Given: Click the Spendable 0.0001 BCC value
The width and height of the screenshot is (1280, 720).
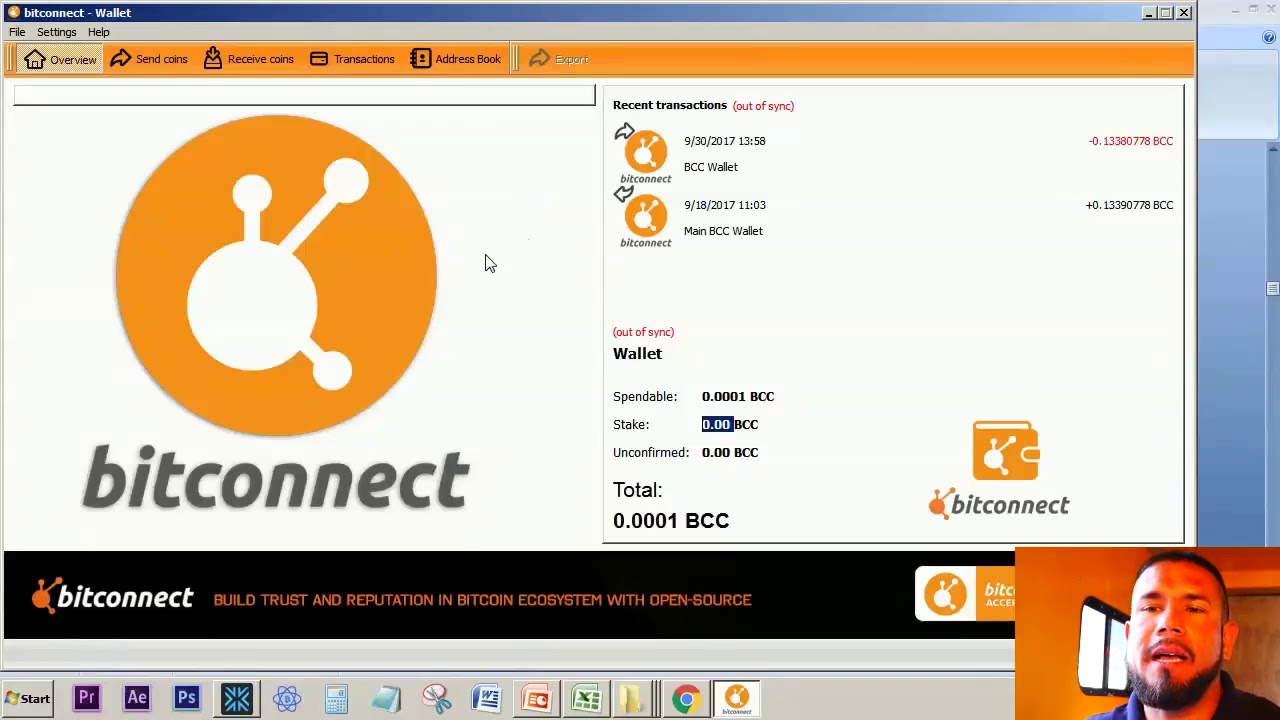Looking at the screenshot, I should [x=738, y=397].
